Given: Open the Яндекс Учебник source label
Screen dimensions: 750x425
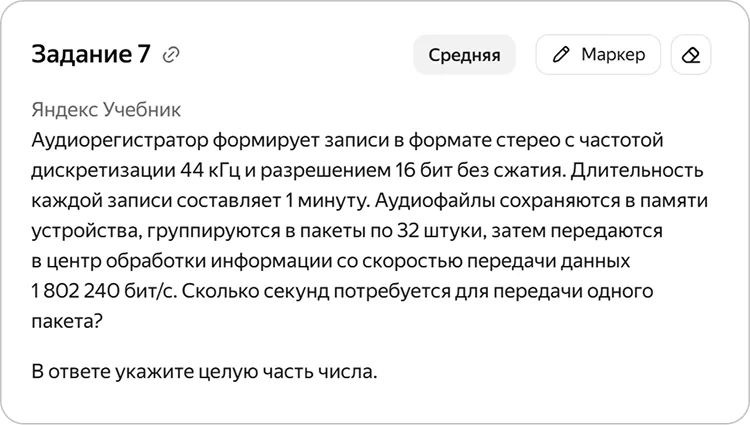Looking at the screenshot, I should (x=106, y=110).
